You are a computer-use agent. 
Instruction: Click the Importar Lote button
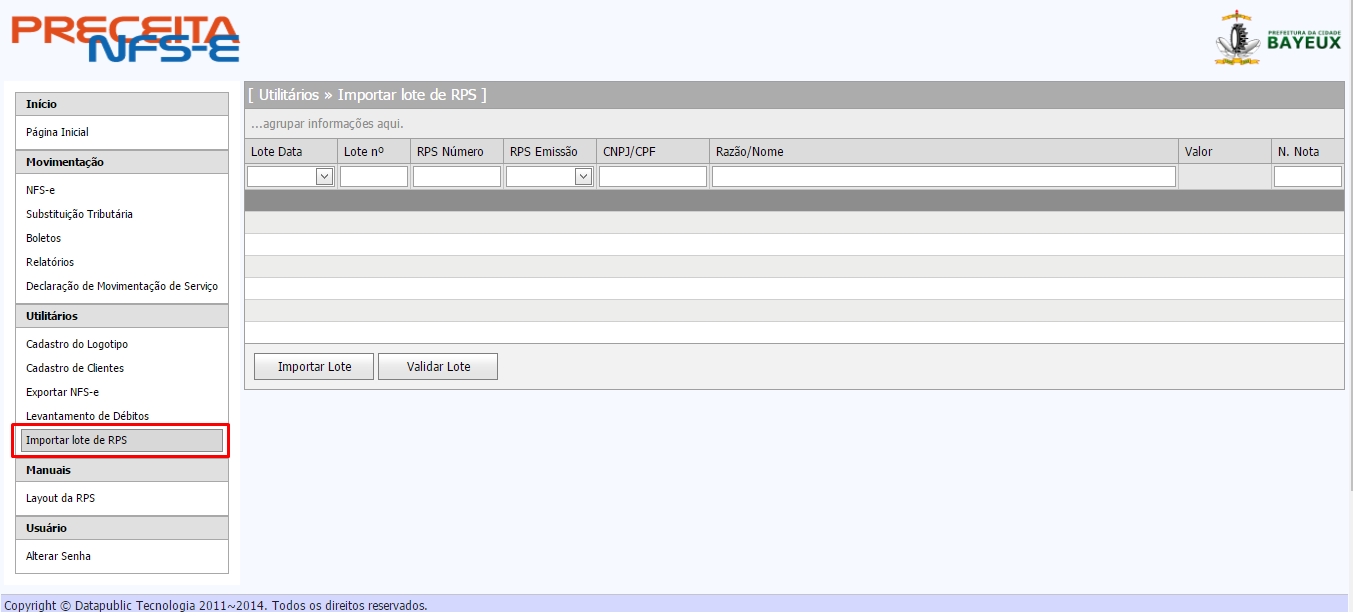pos(314,367)
